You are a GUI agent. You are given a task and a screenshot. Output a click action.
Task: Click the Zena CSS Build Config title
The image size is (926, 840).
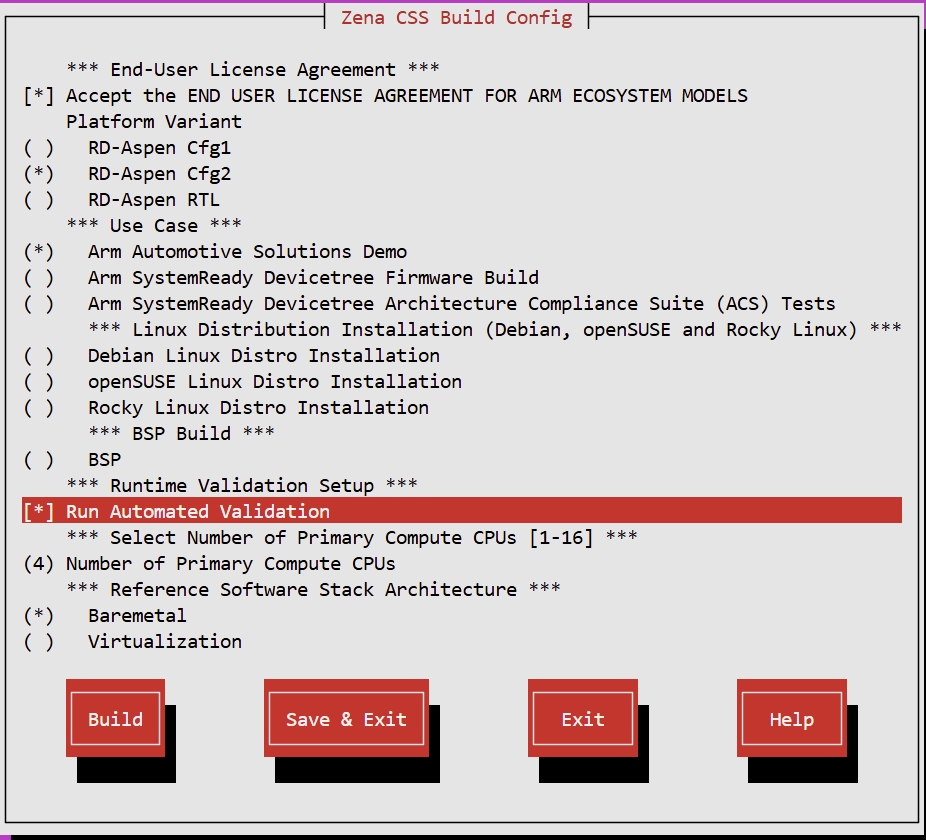(457, 18)
